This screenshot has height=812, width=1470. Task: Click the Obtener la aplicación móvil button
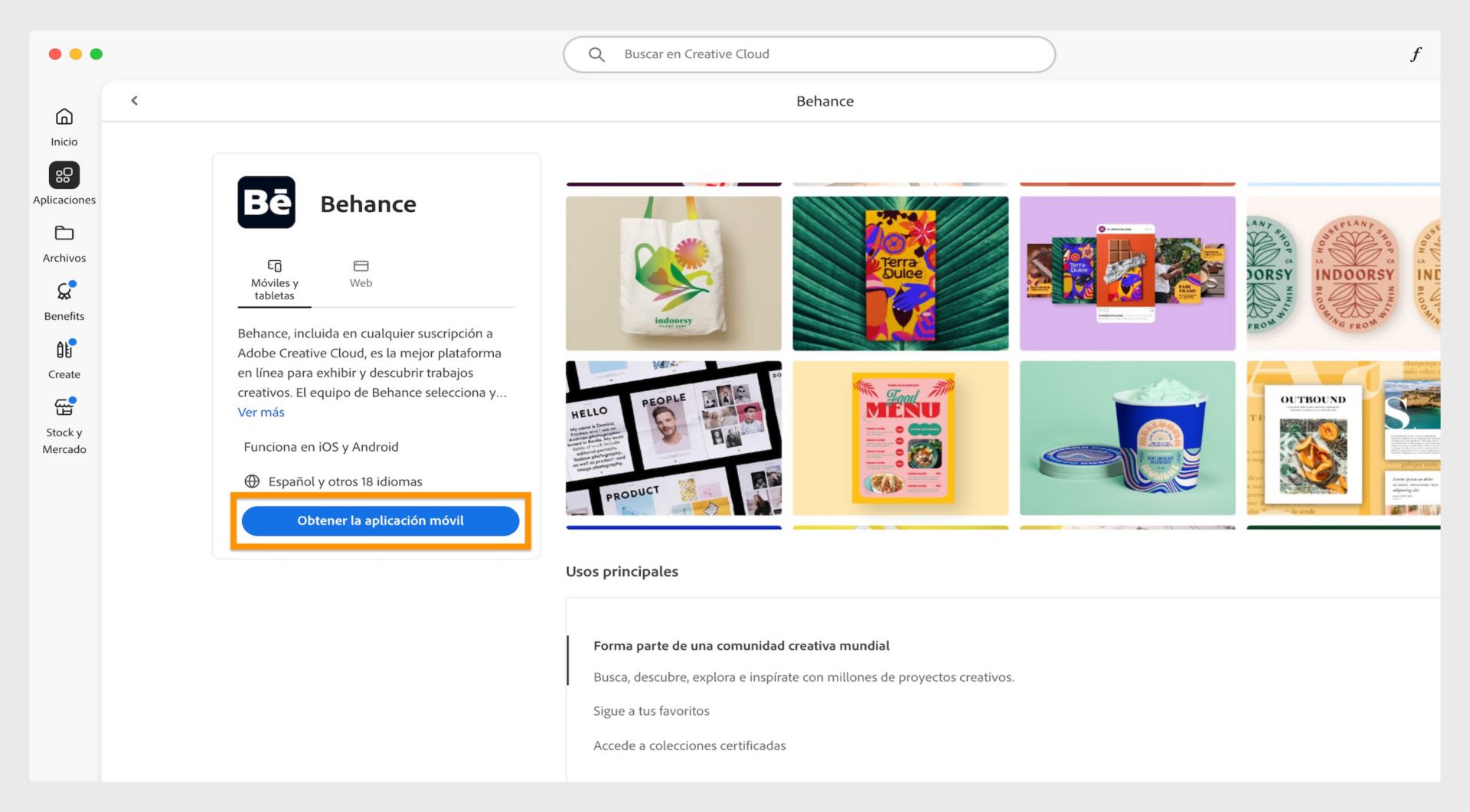click(380, 520)
